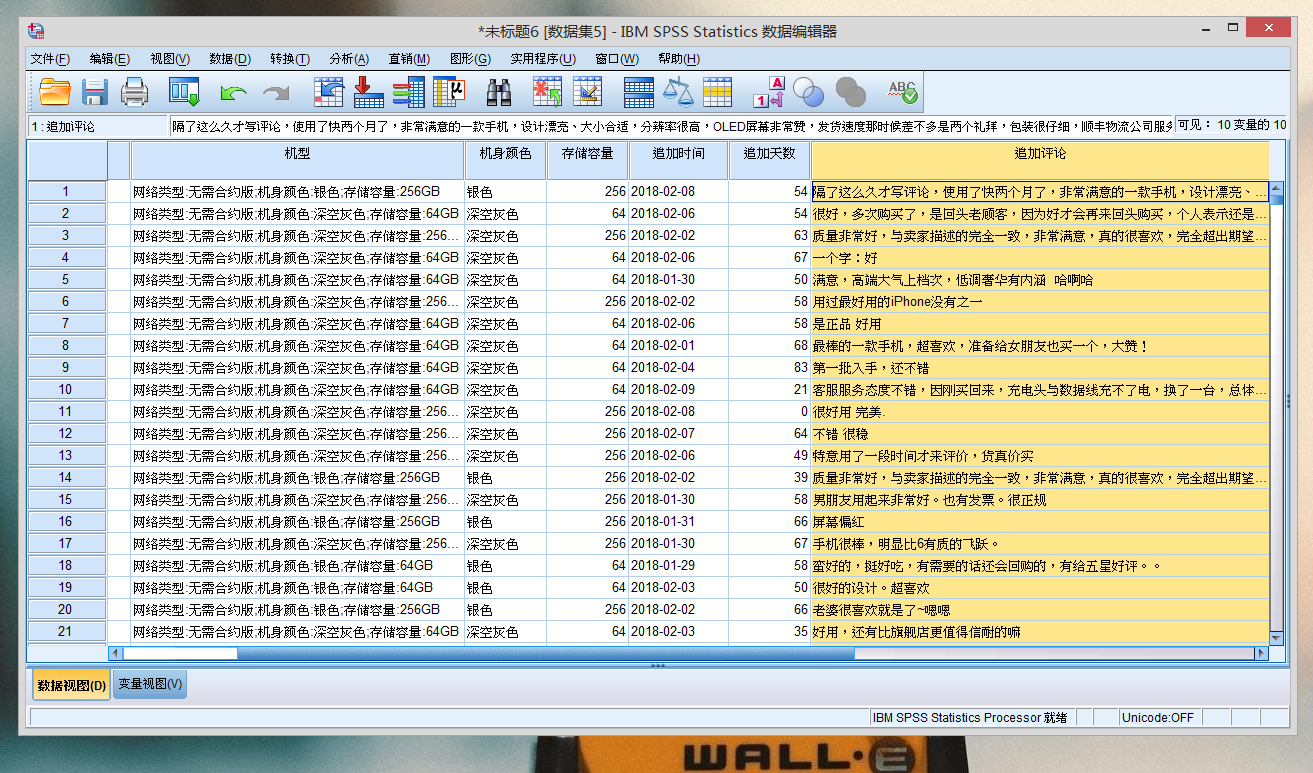The width and height of the screenshot is (1313, 773).
Task: Click the SPSS application icon in title bar
Action: 36,31
